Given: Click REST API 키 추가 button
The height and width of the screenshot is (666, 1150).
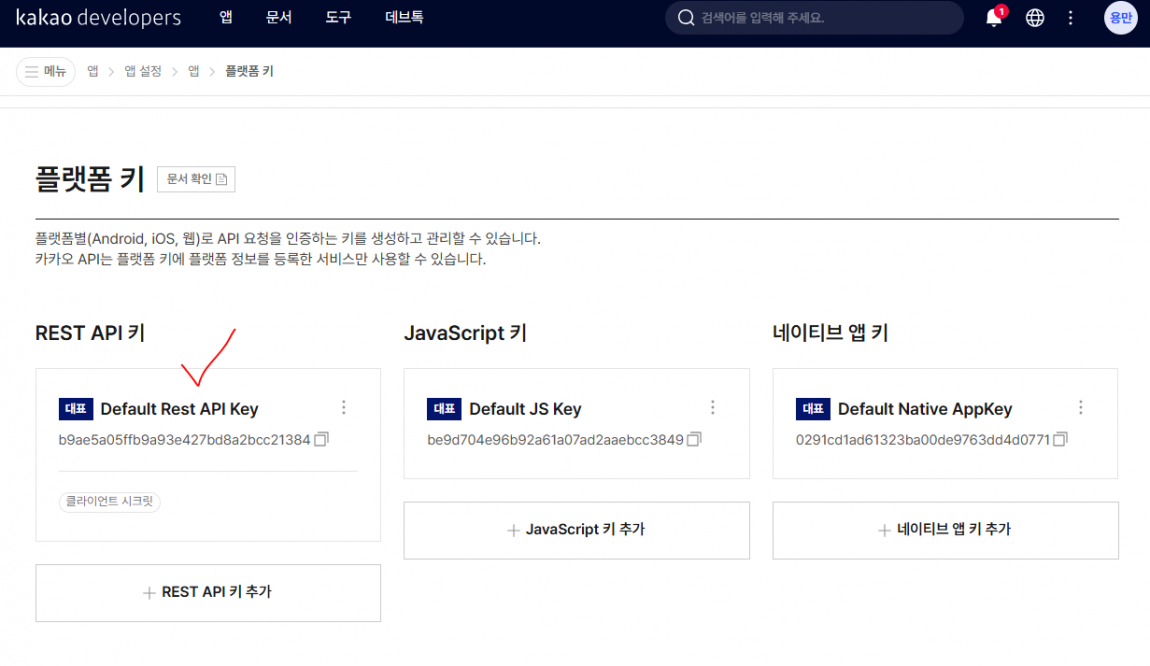Looking at the screenshot, I should click(x=208, y=593).
